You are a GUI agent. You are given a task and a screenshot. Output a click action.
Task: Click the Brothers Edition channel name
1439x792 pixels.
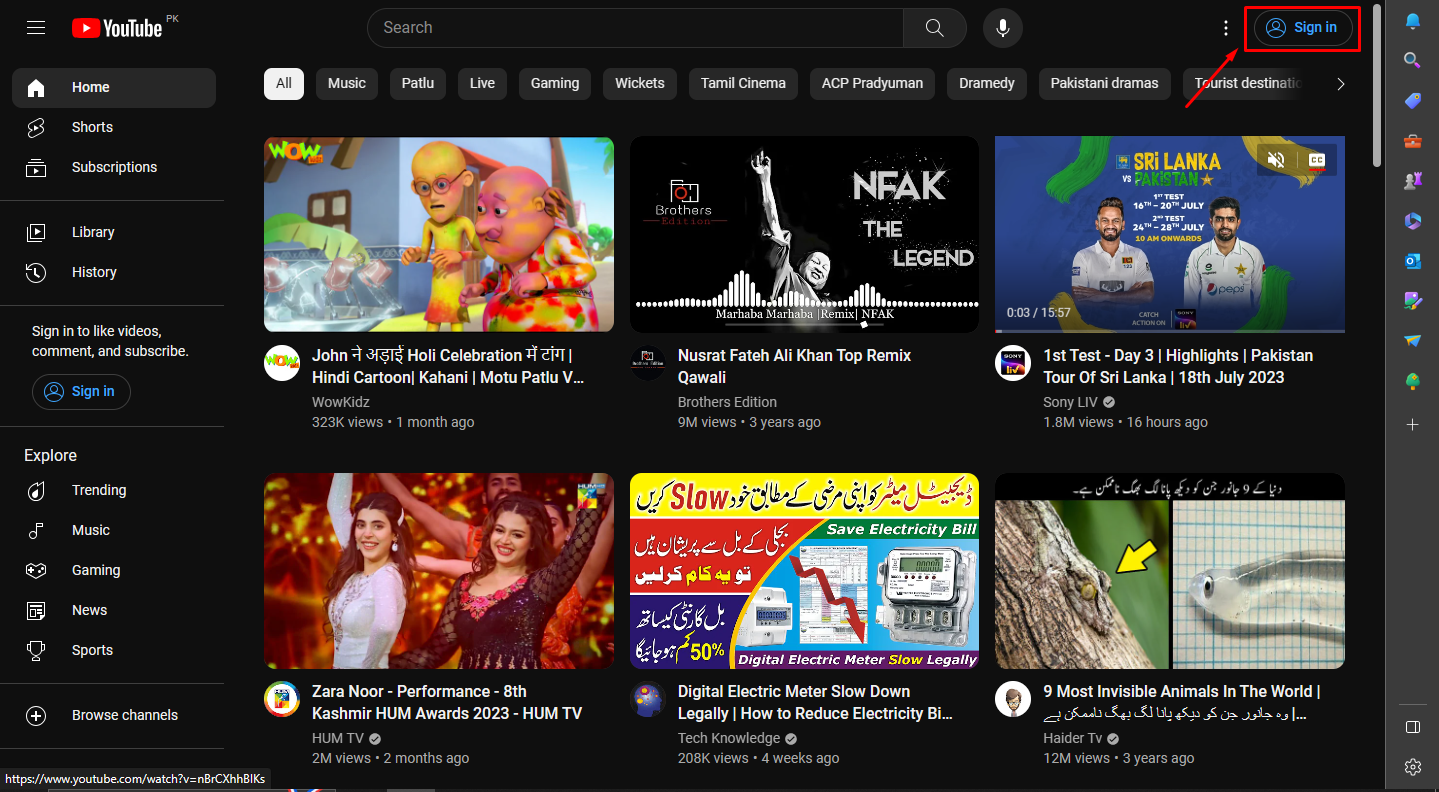click(727, 402)
